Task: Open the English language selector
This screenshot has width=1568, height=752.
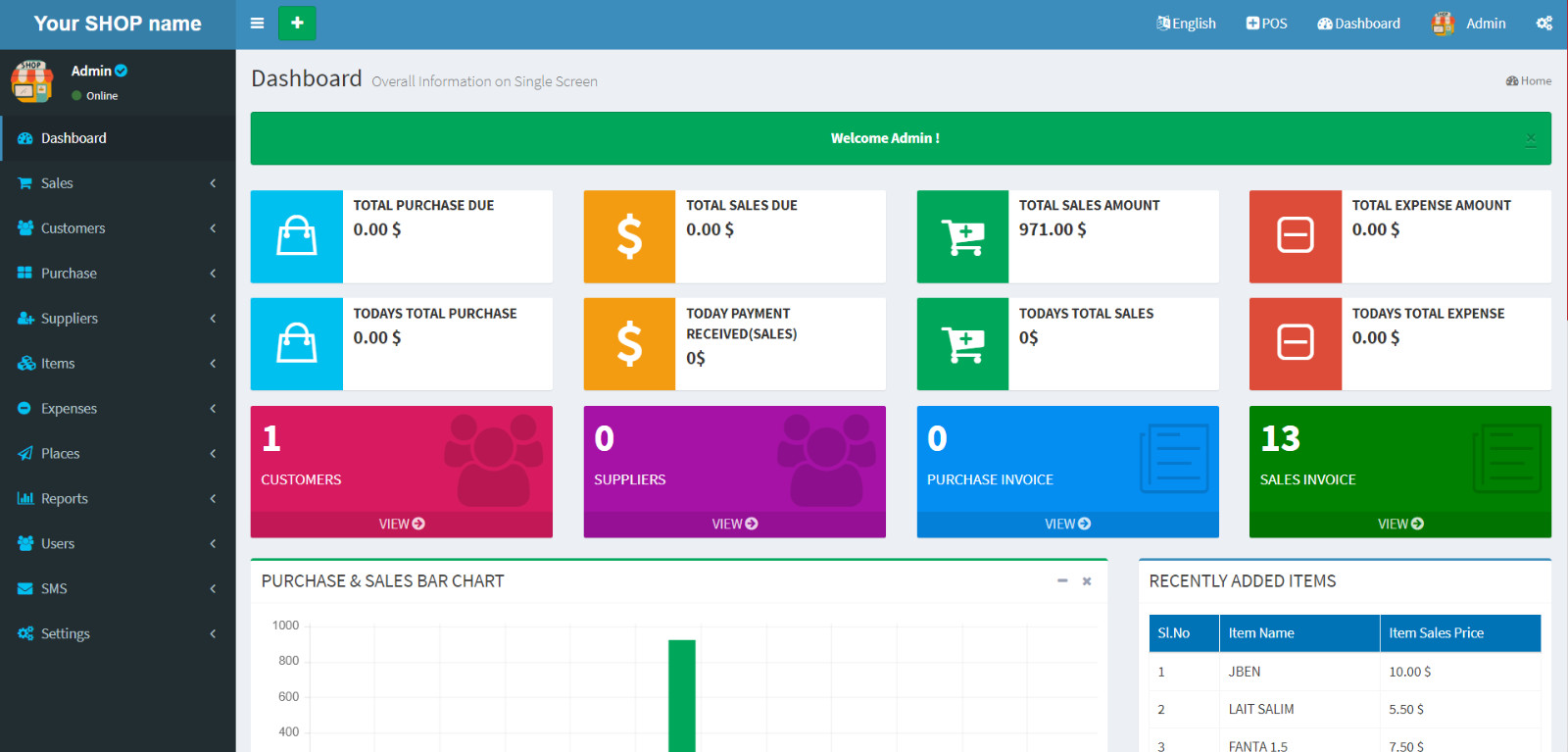Action: [1186, 24]
